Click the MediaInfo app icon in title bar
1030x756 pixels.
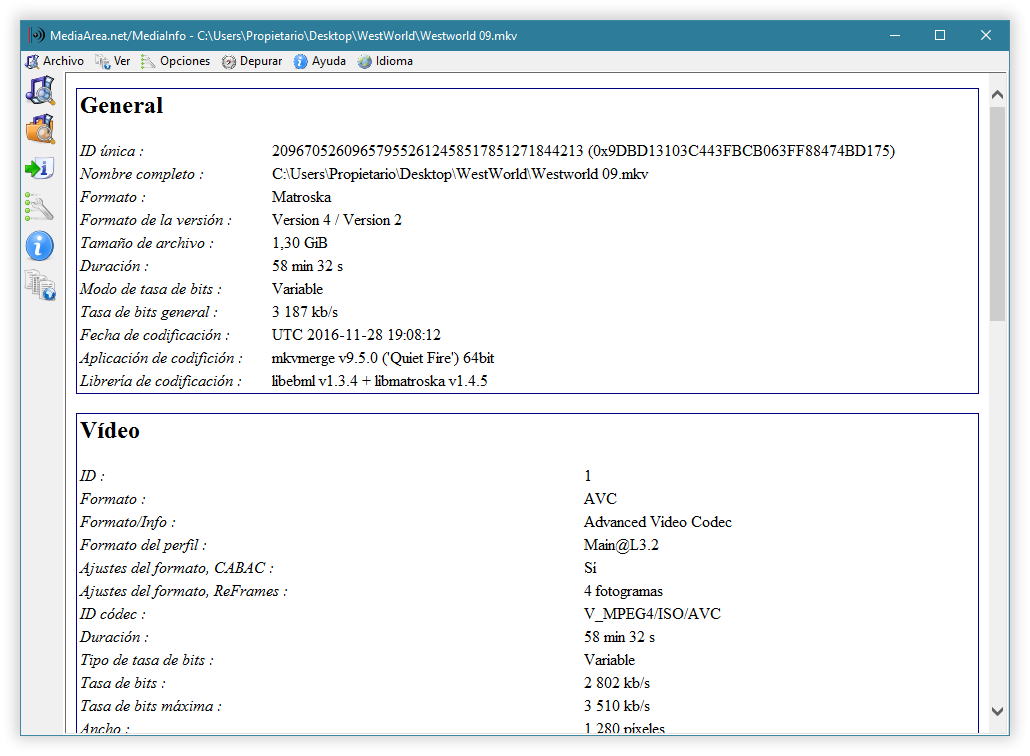pos(37,35)
